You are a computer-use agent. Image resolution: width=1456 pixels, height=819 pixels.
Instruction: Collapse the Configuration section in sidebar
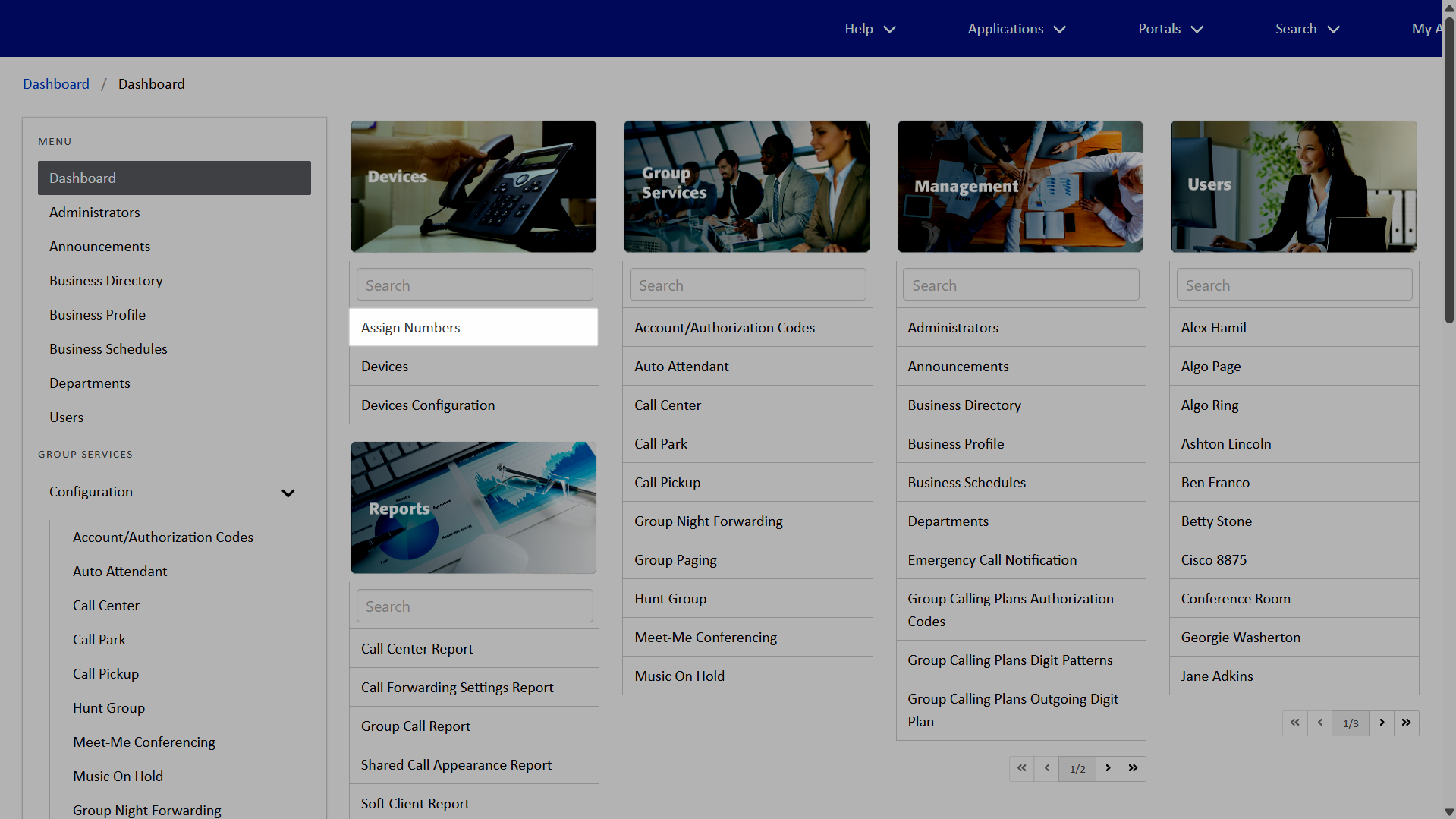click(288, 493)
